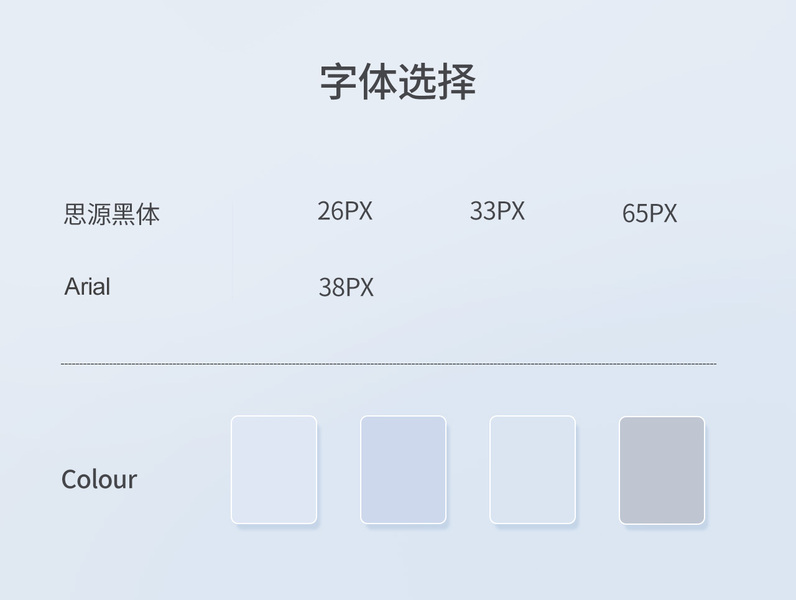Screen dimensions: 796x600
Task: Select the Arial font label
Action: pos(87,287)
